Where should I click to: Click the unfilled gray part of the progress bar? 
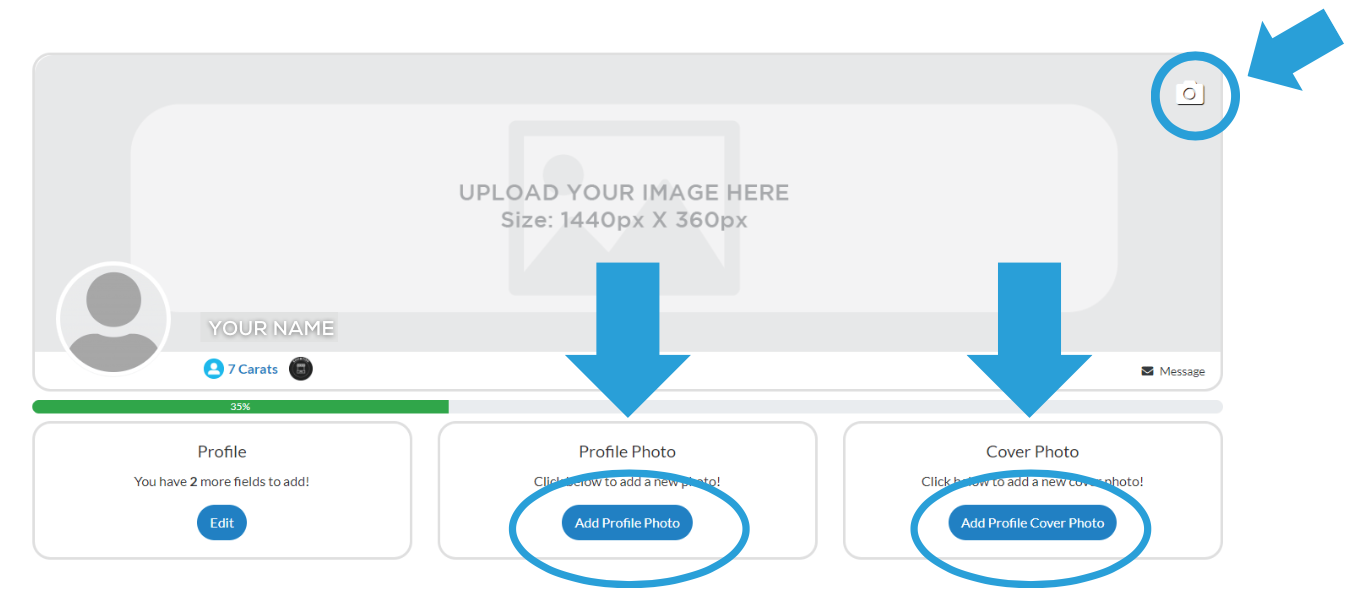pyautogui.click(x=830, y=407)
